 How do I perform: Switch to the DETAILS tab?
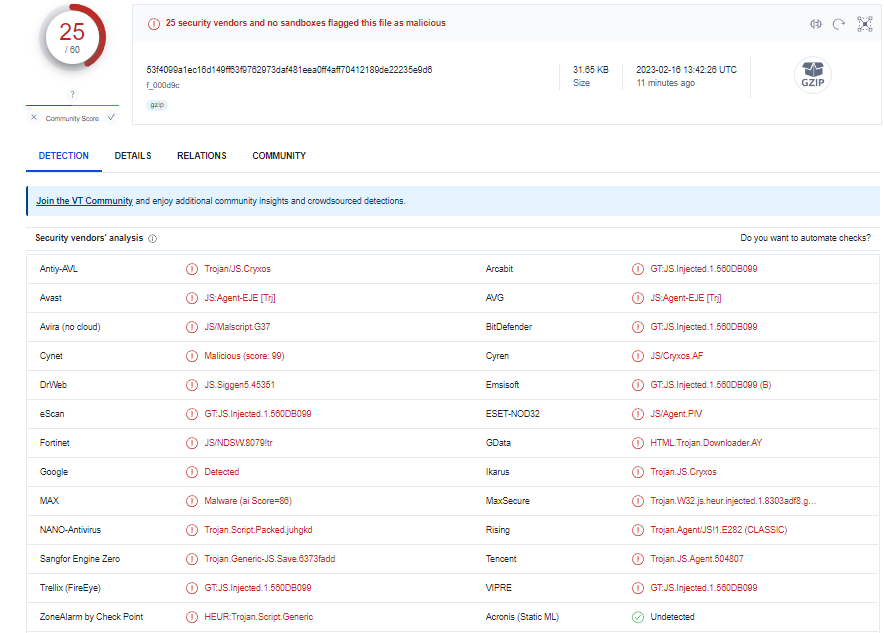click(x=133, y=156)
